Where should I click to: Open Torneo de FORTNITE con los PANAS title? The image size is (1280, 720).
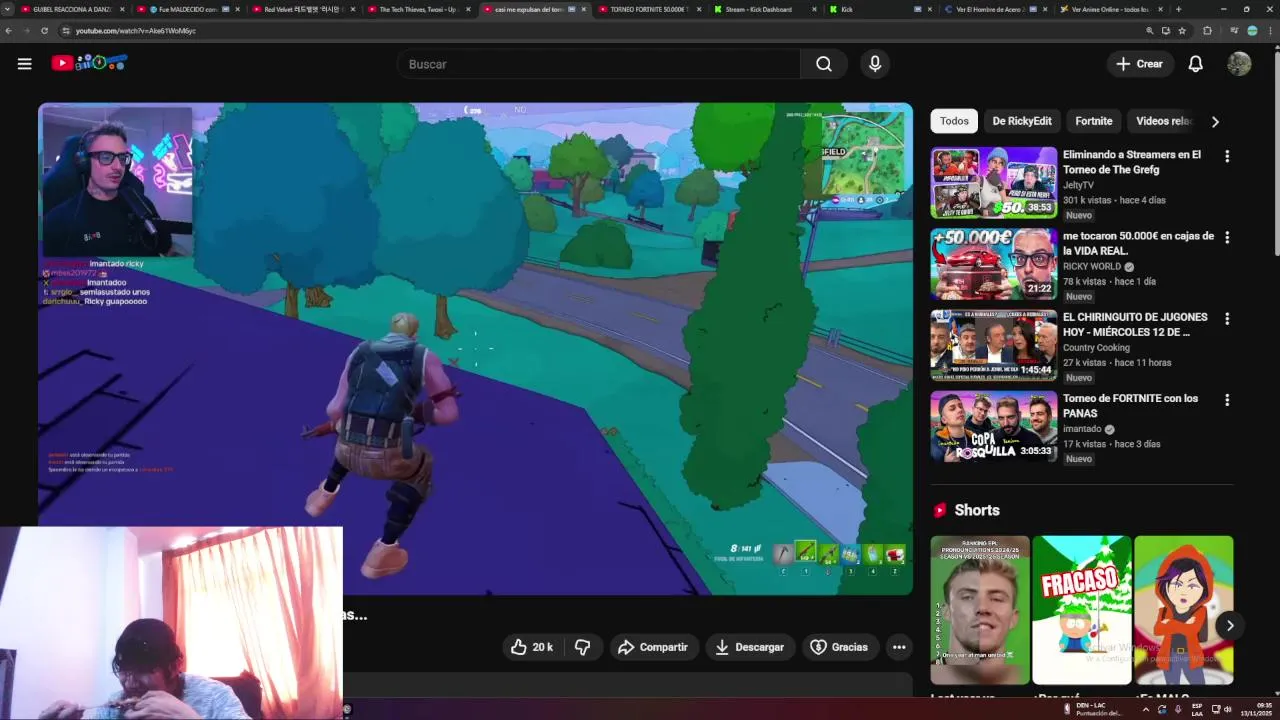coord(1130,405)
